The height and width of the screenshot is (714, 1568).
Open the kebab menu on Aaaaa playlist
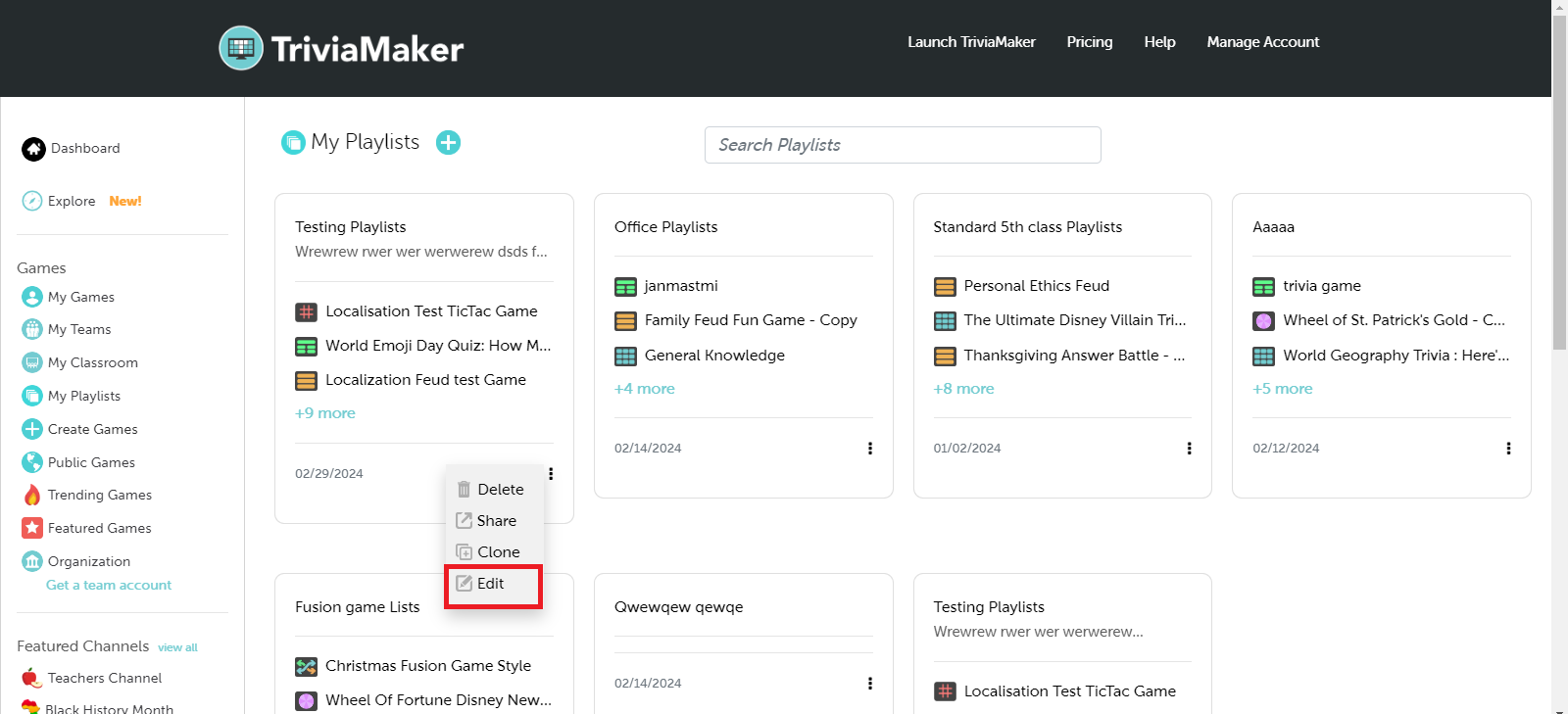coord(1508,449)
